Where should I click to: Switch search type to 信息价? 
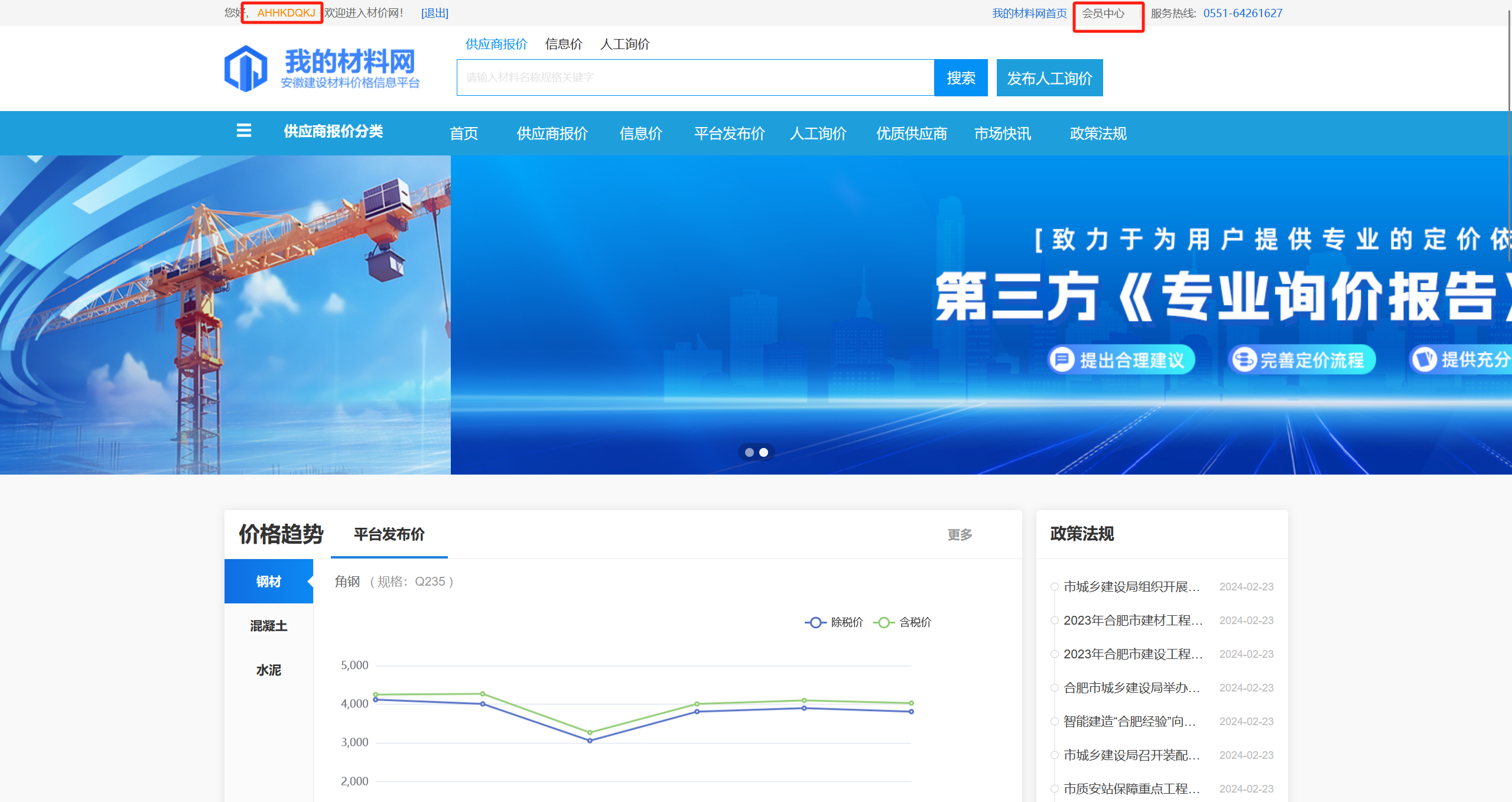coord(564,44)
